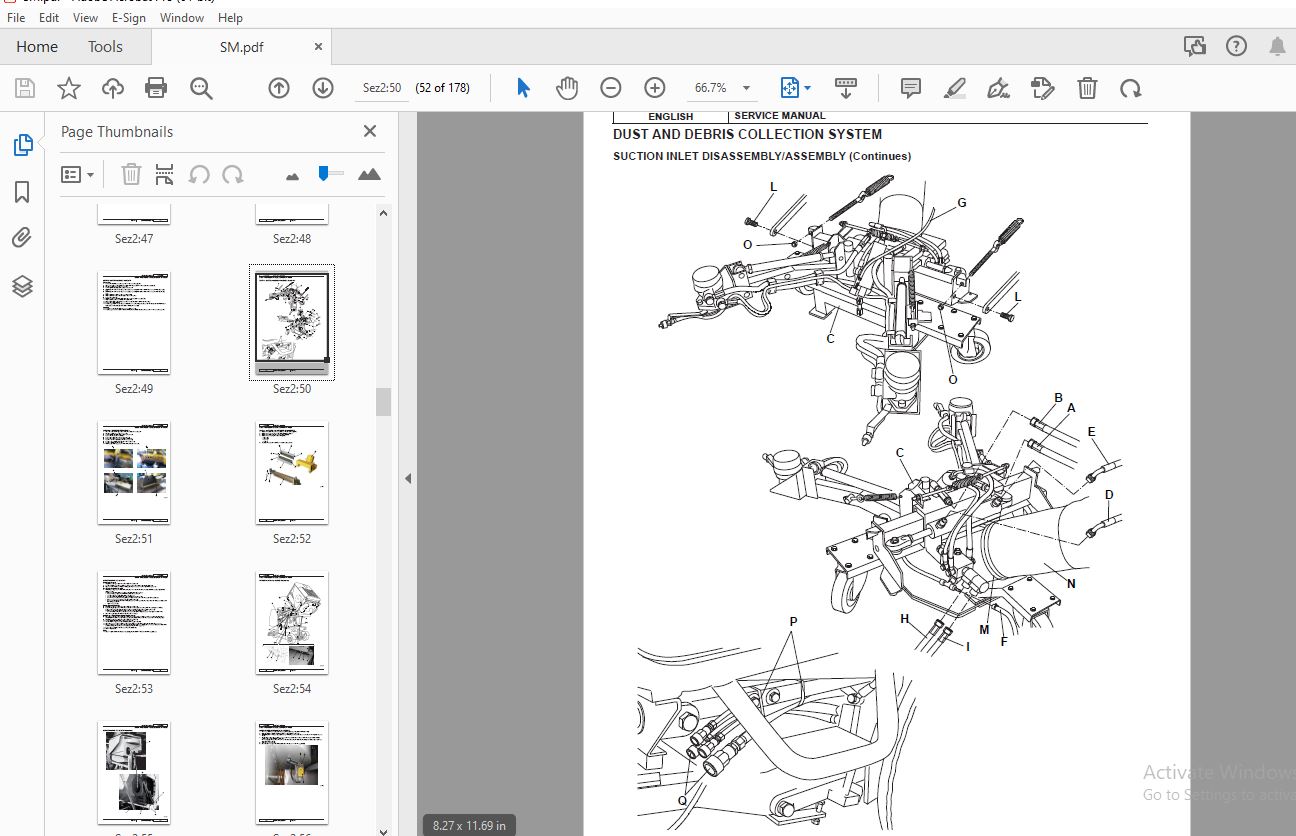Go to next page arrow
The image size is (1296, 836).
coord(323,88)
